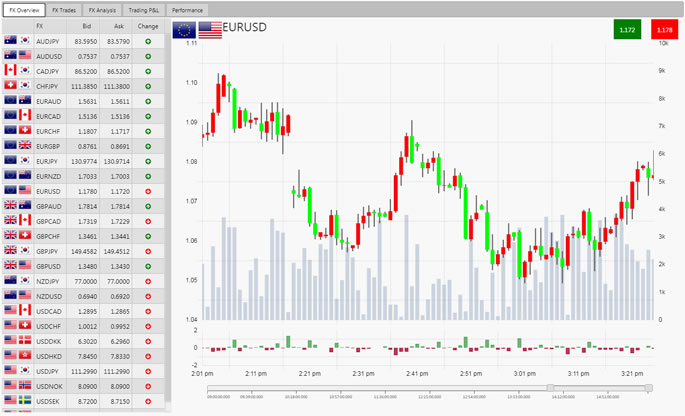Click left handle of time range slider
Viewport: 685px width, 416px height.
coord(549,387)
